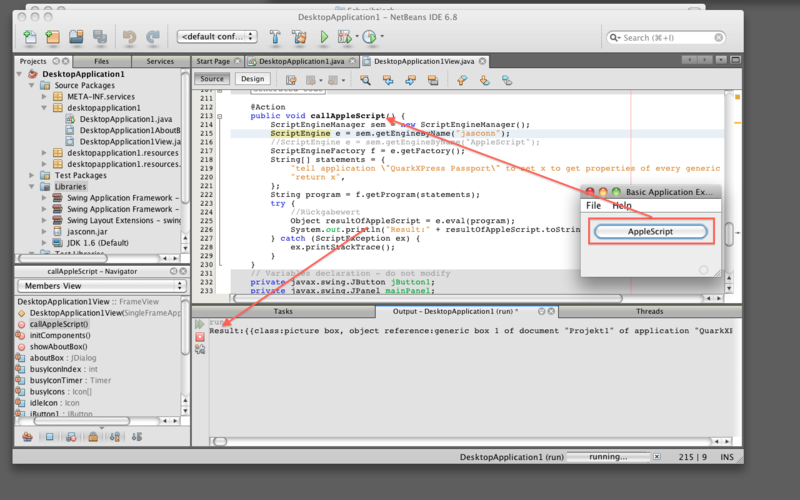The height and width of the screenshot is (500, 800).
Task: Click the Build Main Project hammer icon
Action: (275, 37)
